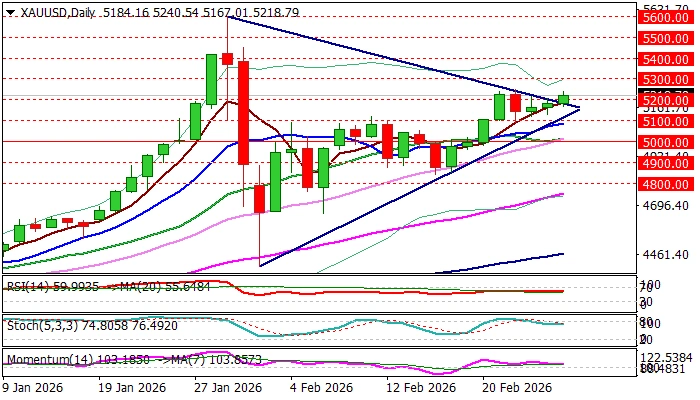The image size is (700, 400).
Task: Select the RSI(14) indicator label
Action: (28, 285)
